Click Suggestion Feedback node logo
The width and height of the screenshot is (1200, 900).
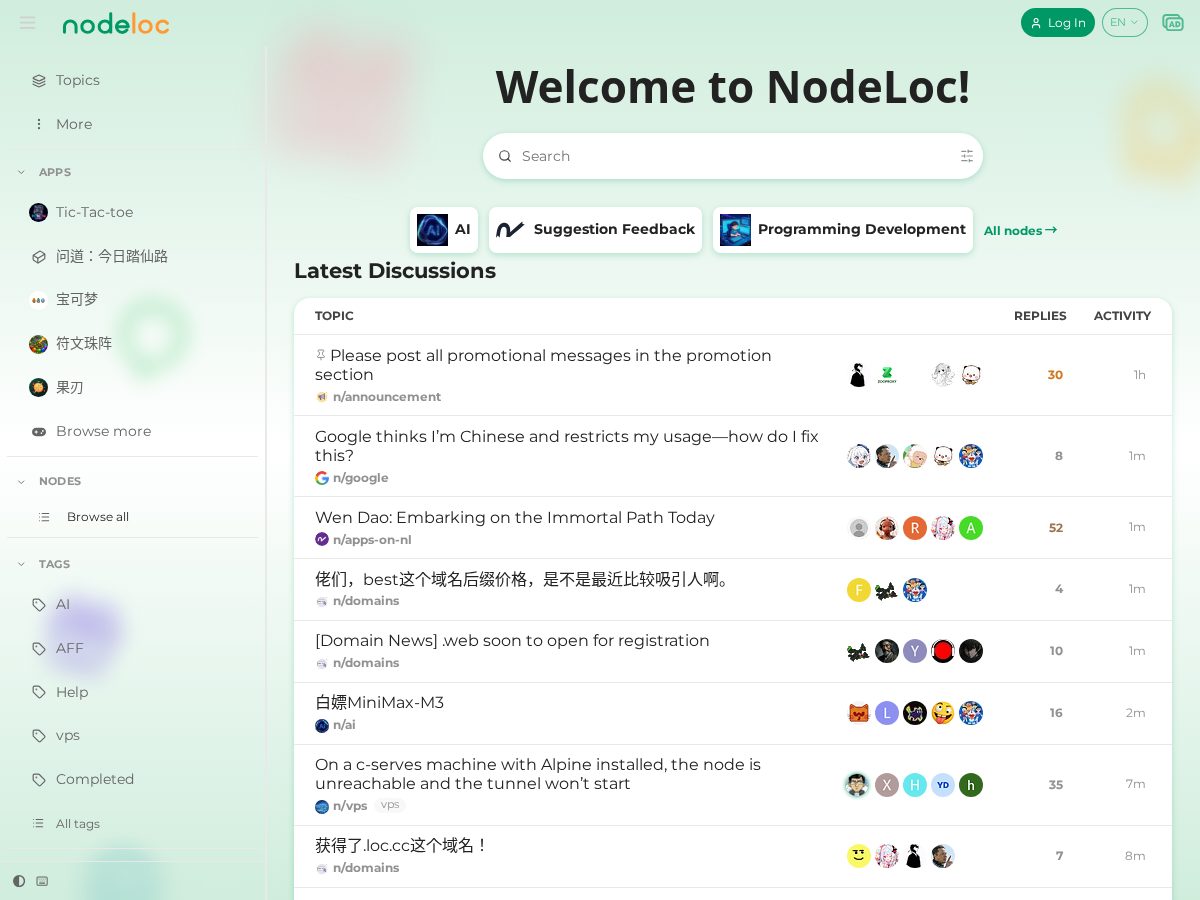click(510, 230)
